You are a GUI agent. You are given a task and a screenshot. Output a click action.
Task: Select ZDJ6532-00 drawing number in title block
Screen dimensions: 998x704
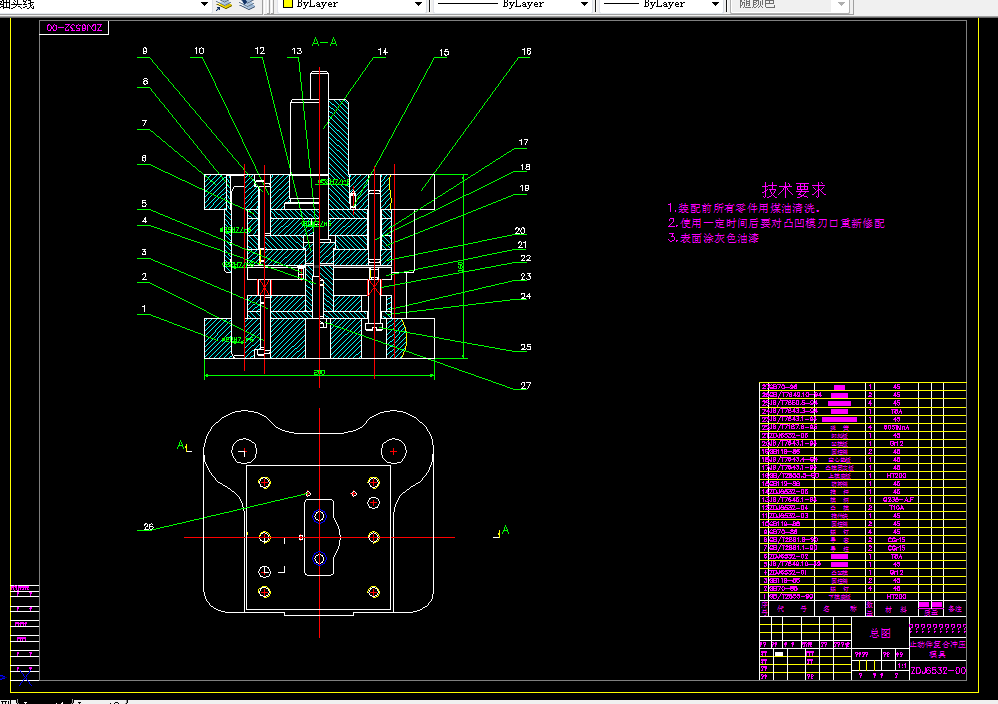(938, 670)
